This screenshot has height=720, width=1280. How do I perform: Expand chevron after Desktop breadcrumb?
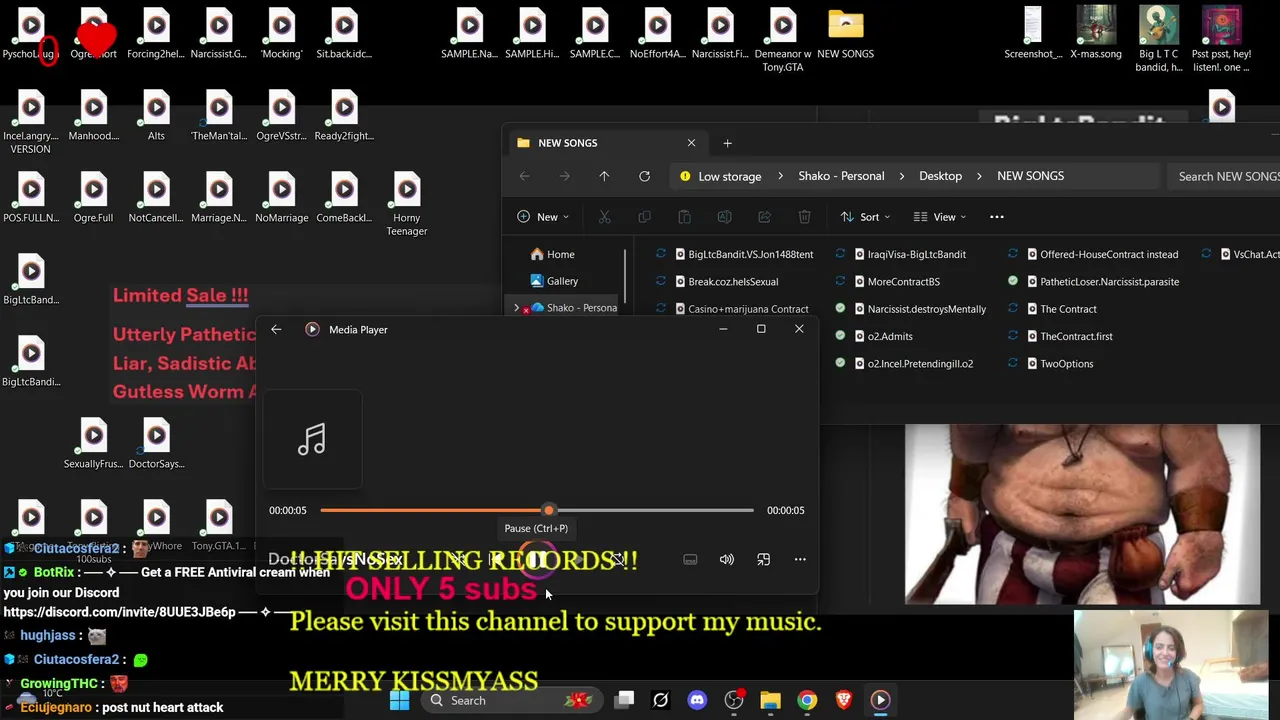click(980, 176)
